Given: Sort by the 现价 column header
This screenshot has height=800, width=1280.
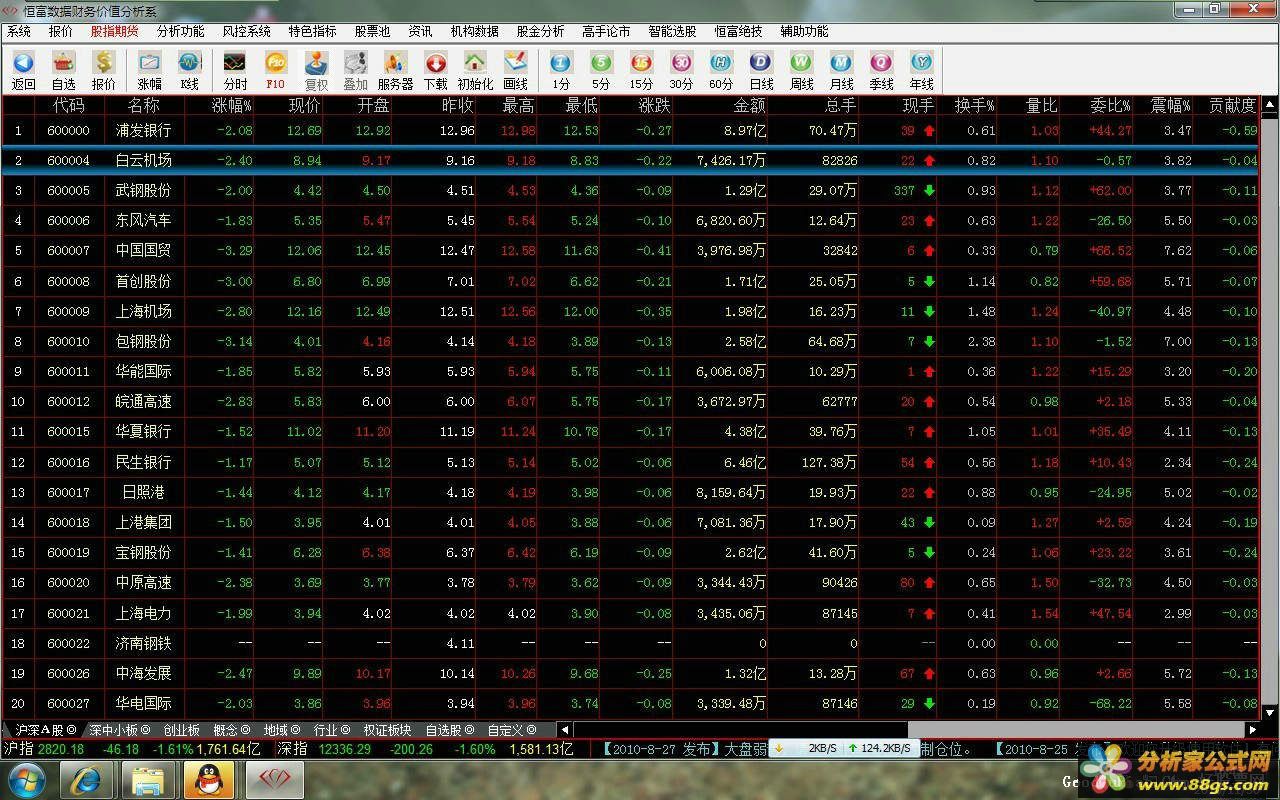Looking at the screenshot, I should (304, 105).
